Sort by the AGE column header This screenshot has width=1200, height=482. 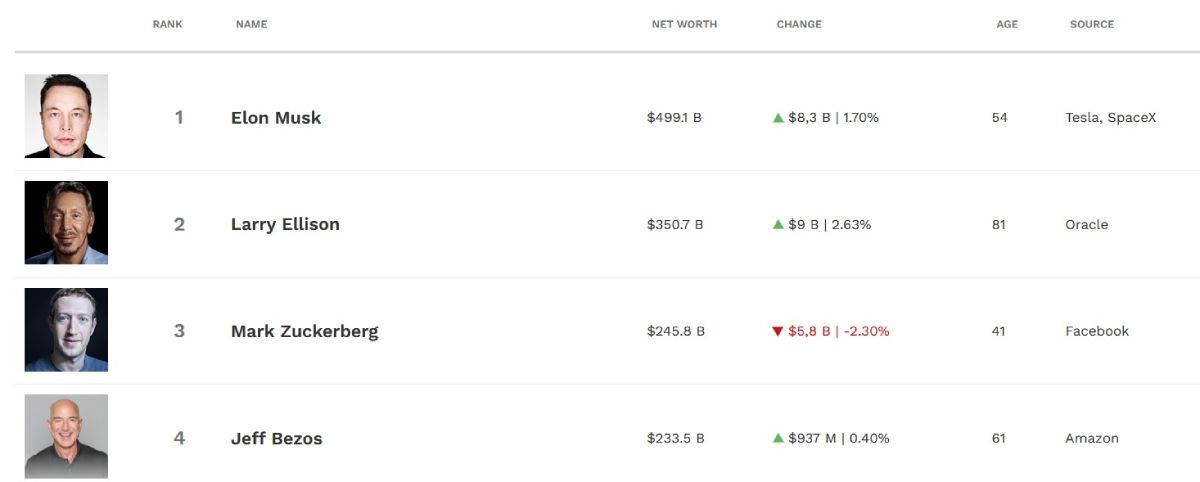[1007, 24]
